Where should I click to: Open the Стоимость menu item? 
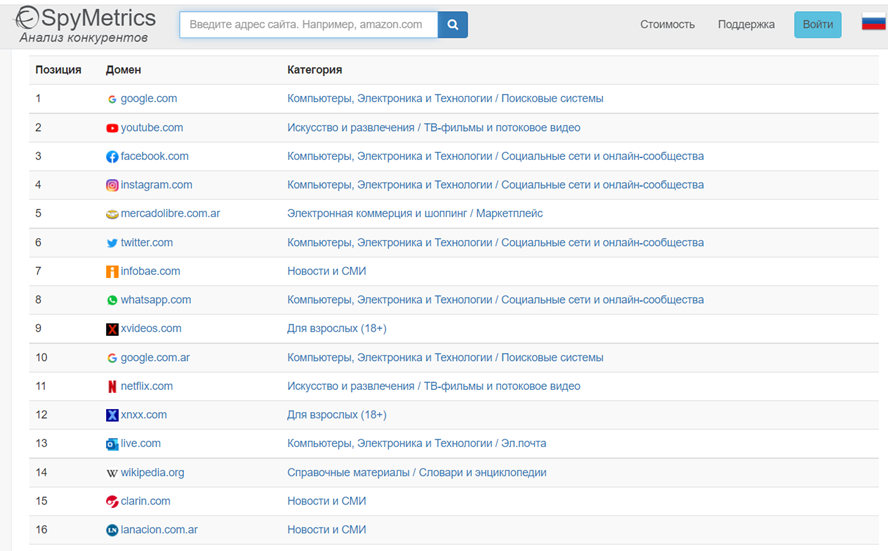click(x=667, y=24)
